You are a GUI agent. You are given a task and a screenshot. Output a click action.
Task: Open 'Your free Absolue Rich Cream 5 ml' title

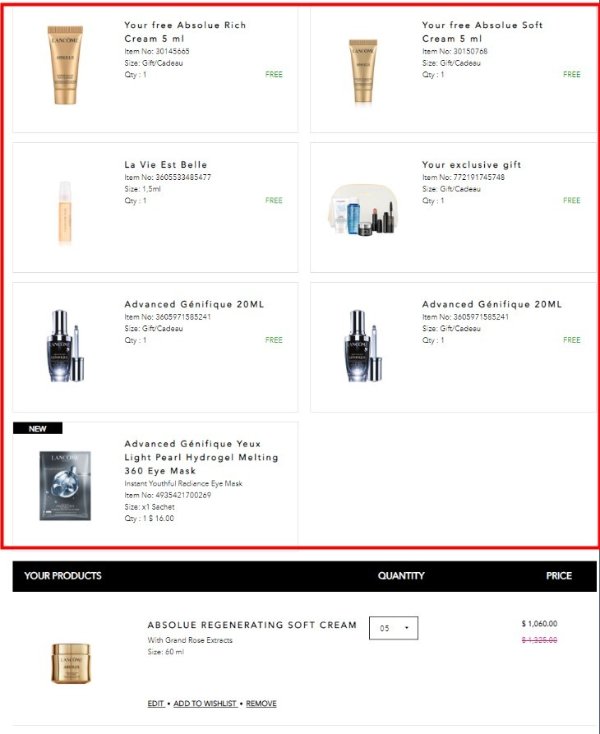tap(185, 32)
